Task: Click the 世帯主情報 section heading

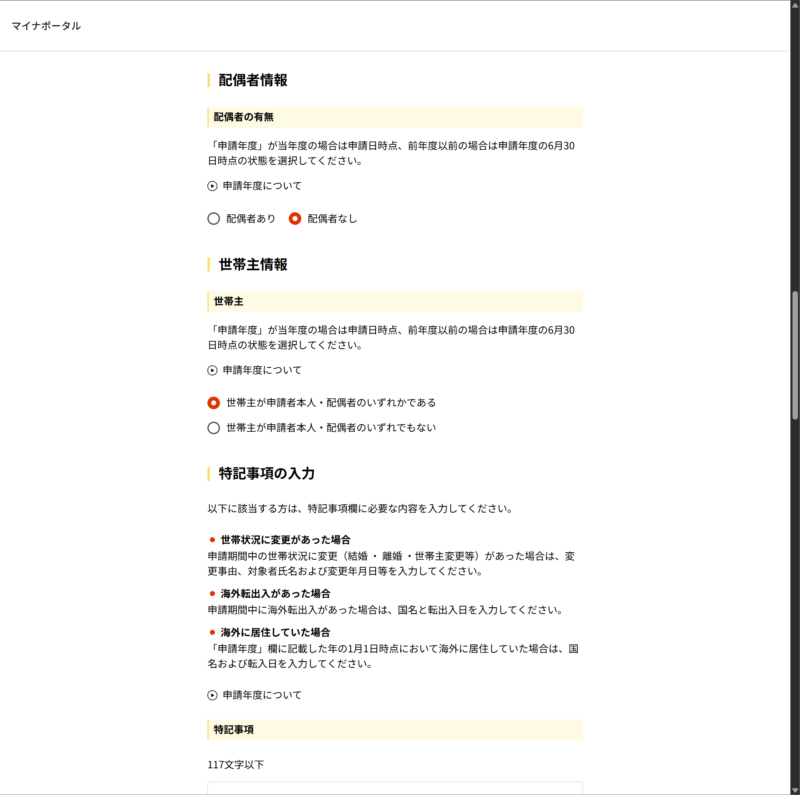Action: coord(253,265)
